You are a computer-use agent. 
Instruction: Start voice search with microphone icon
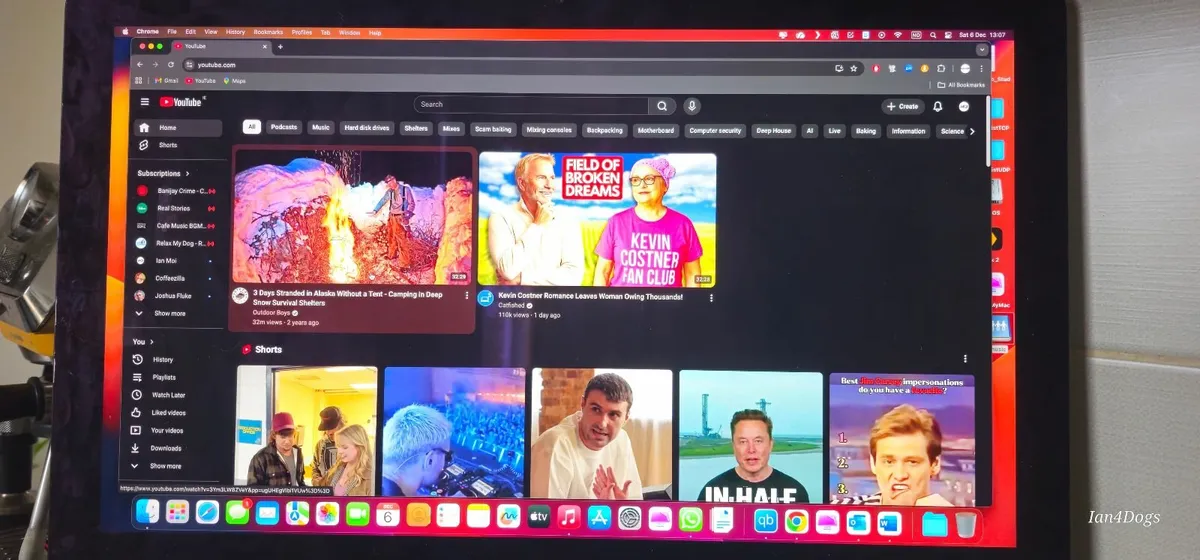[691, 105]
